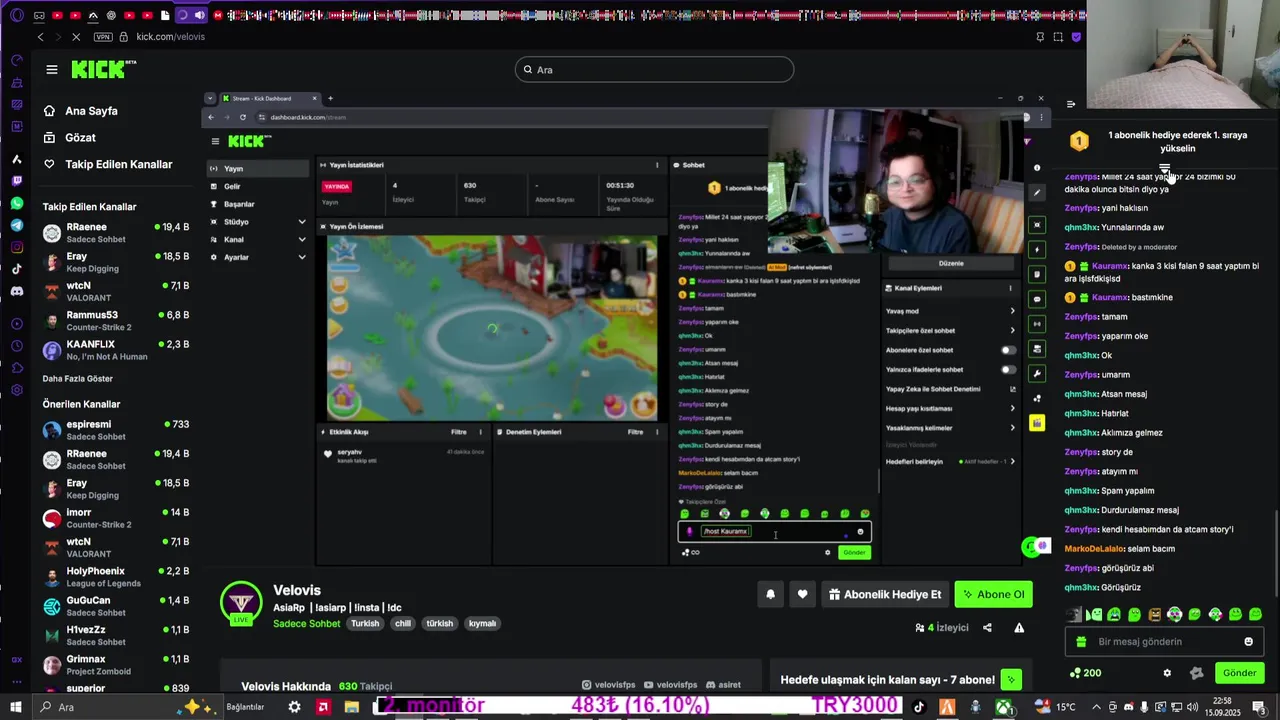Click the Kick logo
The image size is (1280, 720).
click(103, 69)
